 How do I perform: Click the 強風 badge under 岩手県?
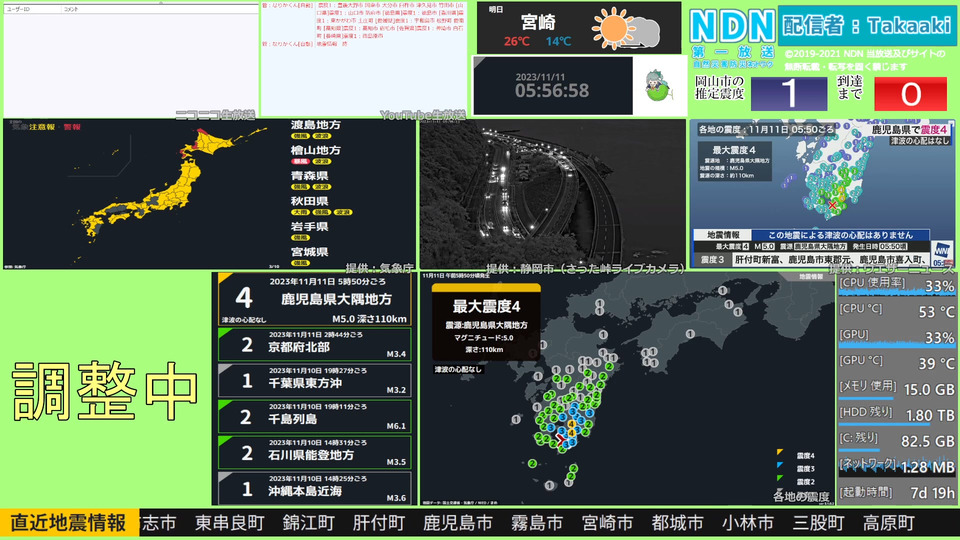(x=300, y=238)
